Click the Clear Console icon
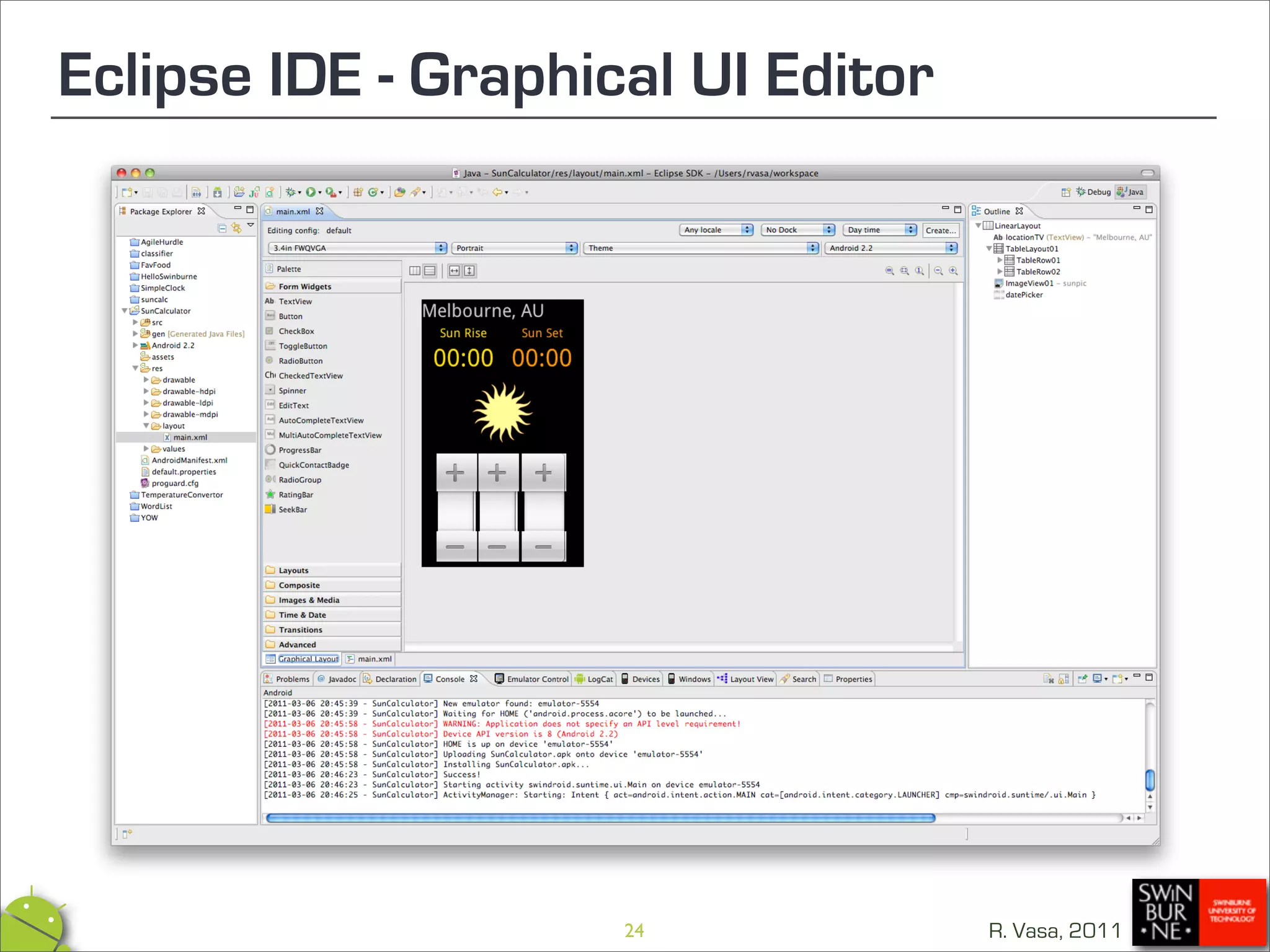Image resolution: width=1270 pixels, height=952 pixels. (1049, 679)
